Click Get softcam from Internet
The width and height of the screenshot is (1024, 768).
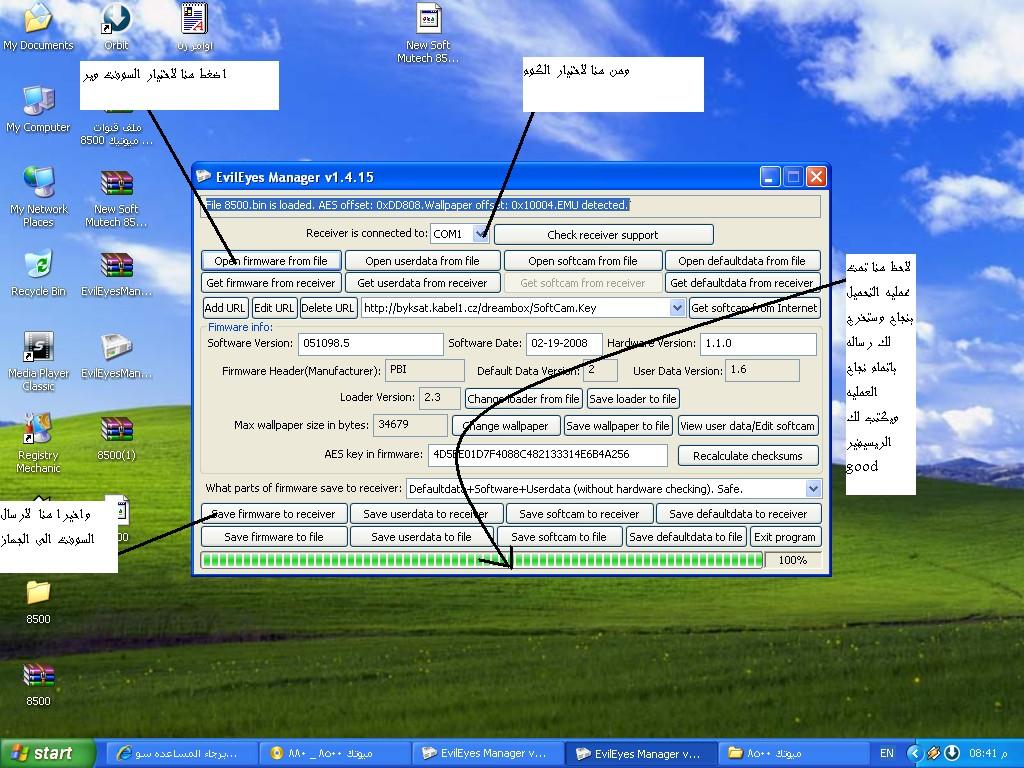754,308
